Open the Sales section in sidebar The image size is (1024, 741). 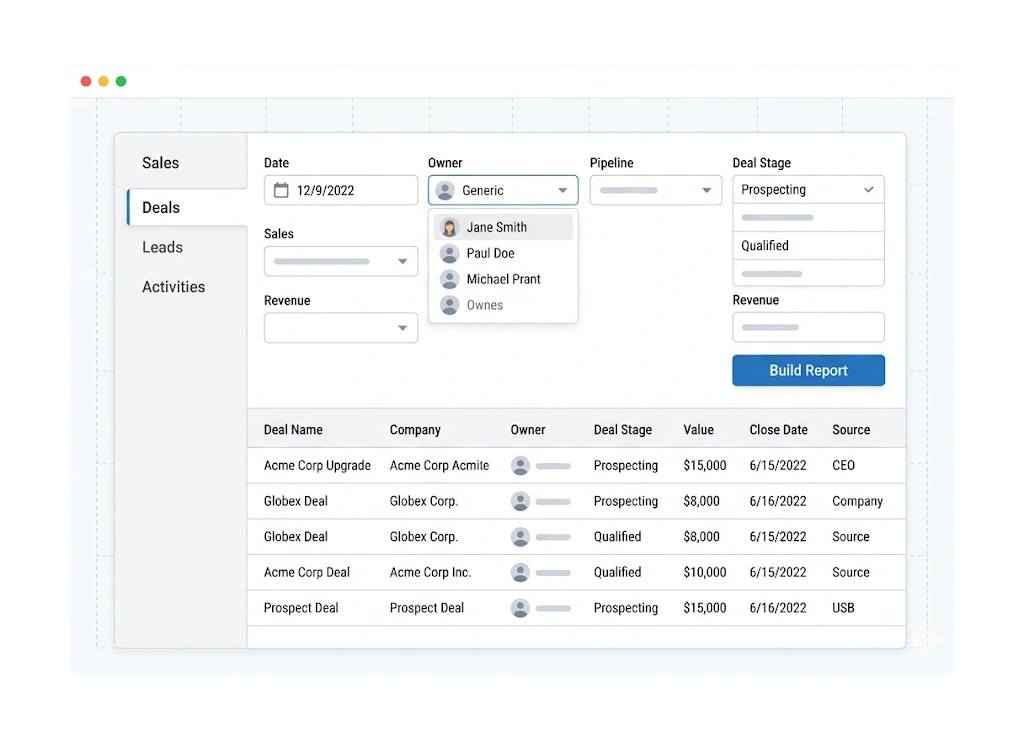161,163
